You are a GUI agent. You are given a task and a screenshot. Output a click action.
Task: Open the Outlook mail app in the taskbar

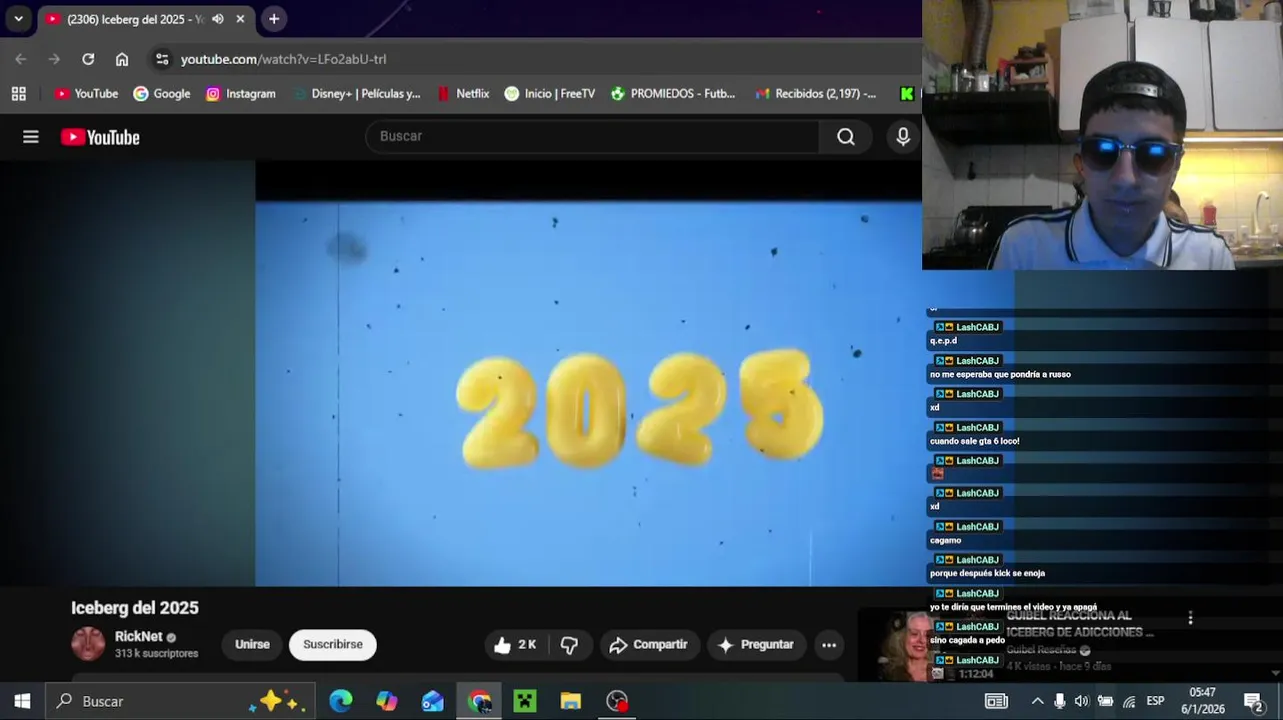pyautogui.click(x=433, y=701)
